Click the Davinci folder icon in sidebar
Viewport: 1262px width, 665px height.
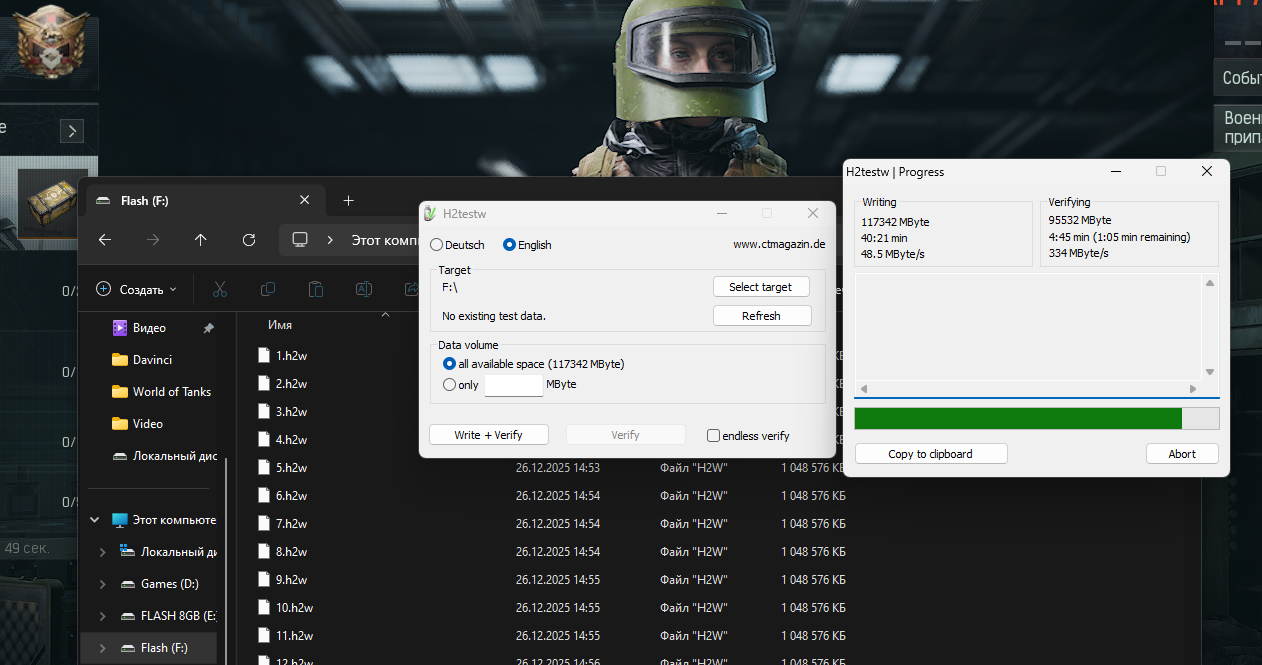(120, 359)
